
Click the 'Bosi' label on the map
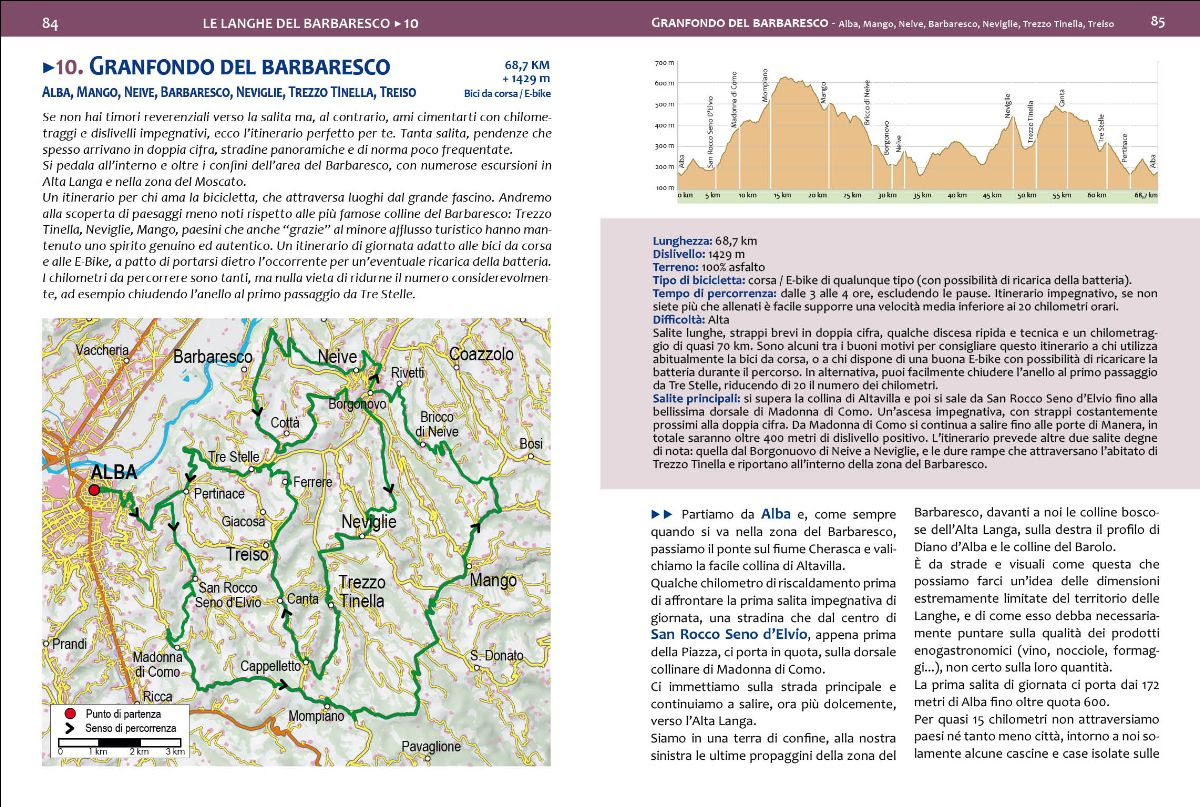coord(531,443)
